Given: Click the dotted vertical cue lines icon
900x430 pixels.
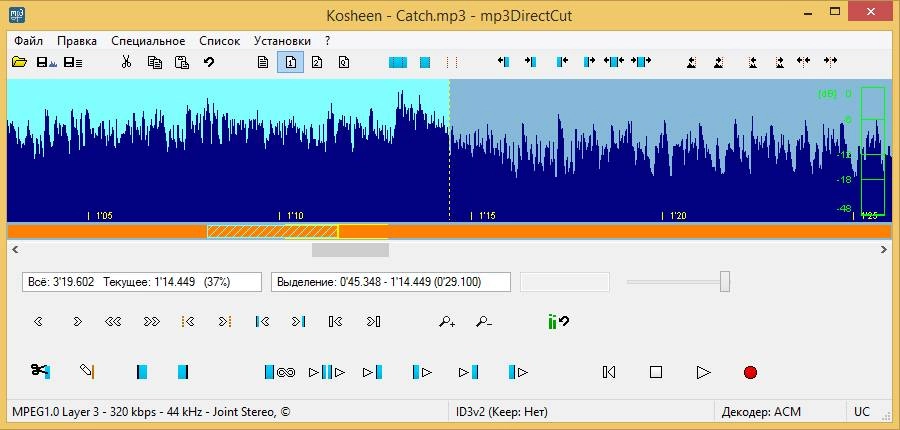Looking at the screenshot, I should coord(452,62).
